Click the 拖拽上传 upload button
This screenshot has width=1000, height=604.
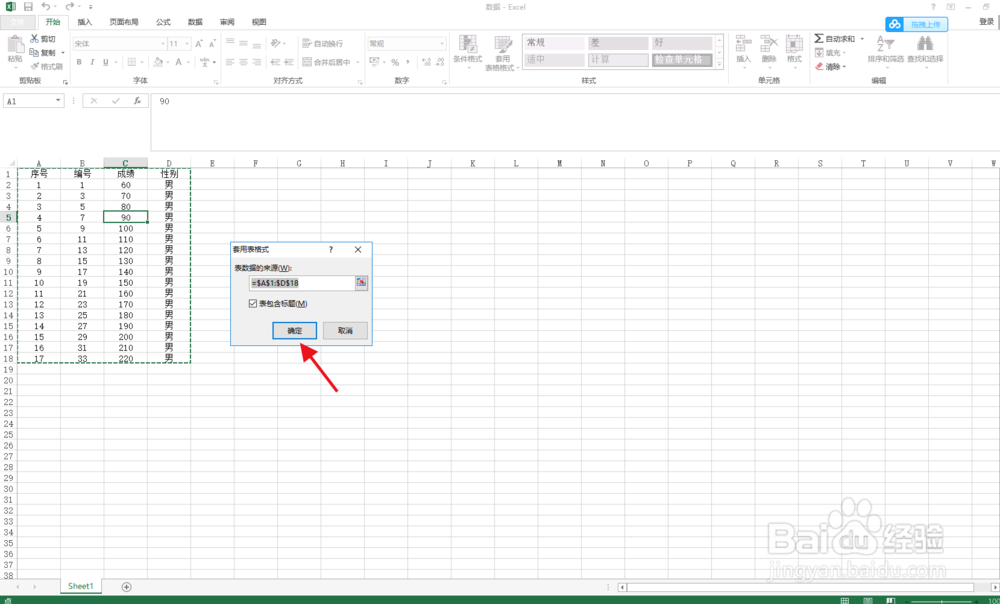916,24
